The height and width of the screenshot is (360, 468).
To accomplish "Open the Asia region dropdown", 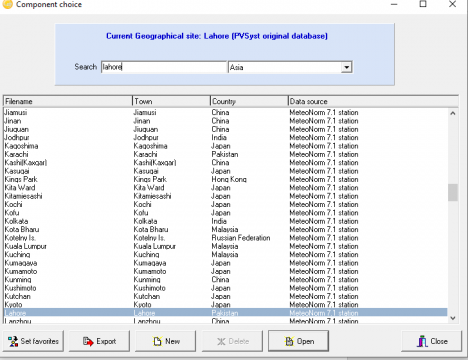I will [x=290, y=67].
